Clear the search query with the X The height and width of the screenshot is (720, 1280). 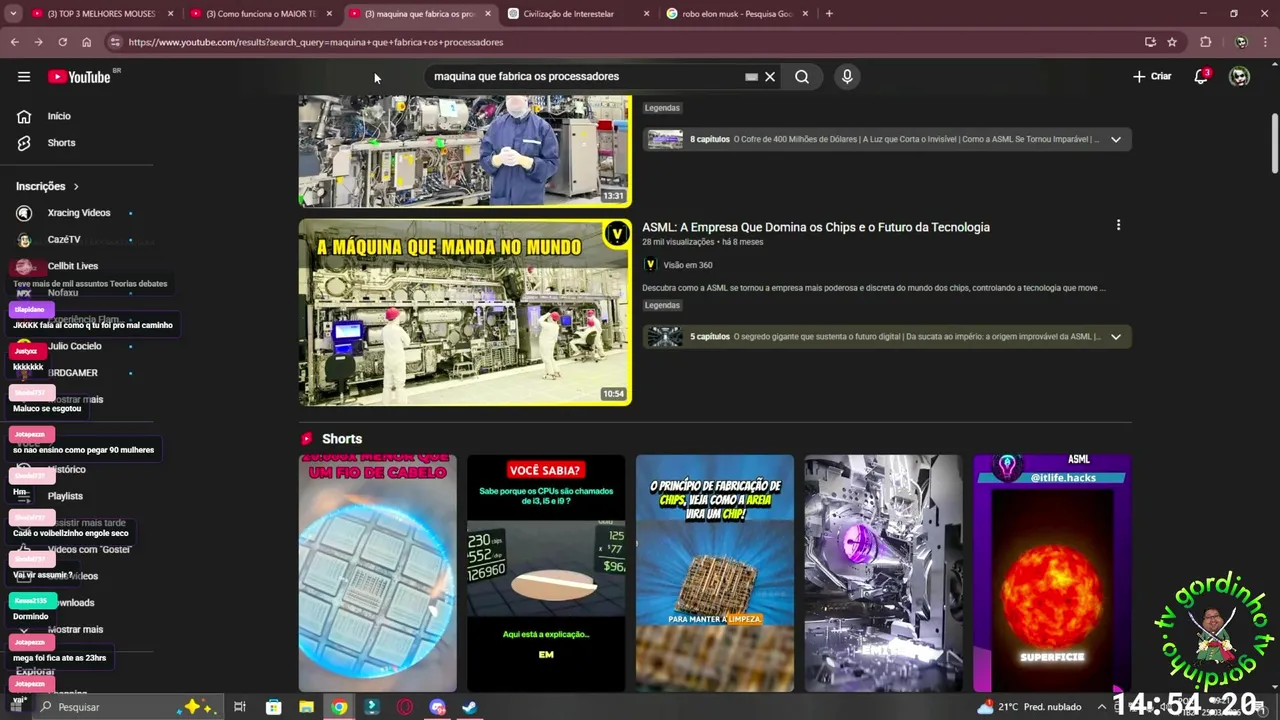coord(770,77)
